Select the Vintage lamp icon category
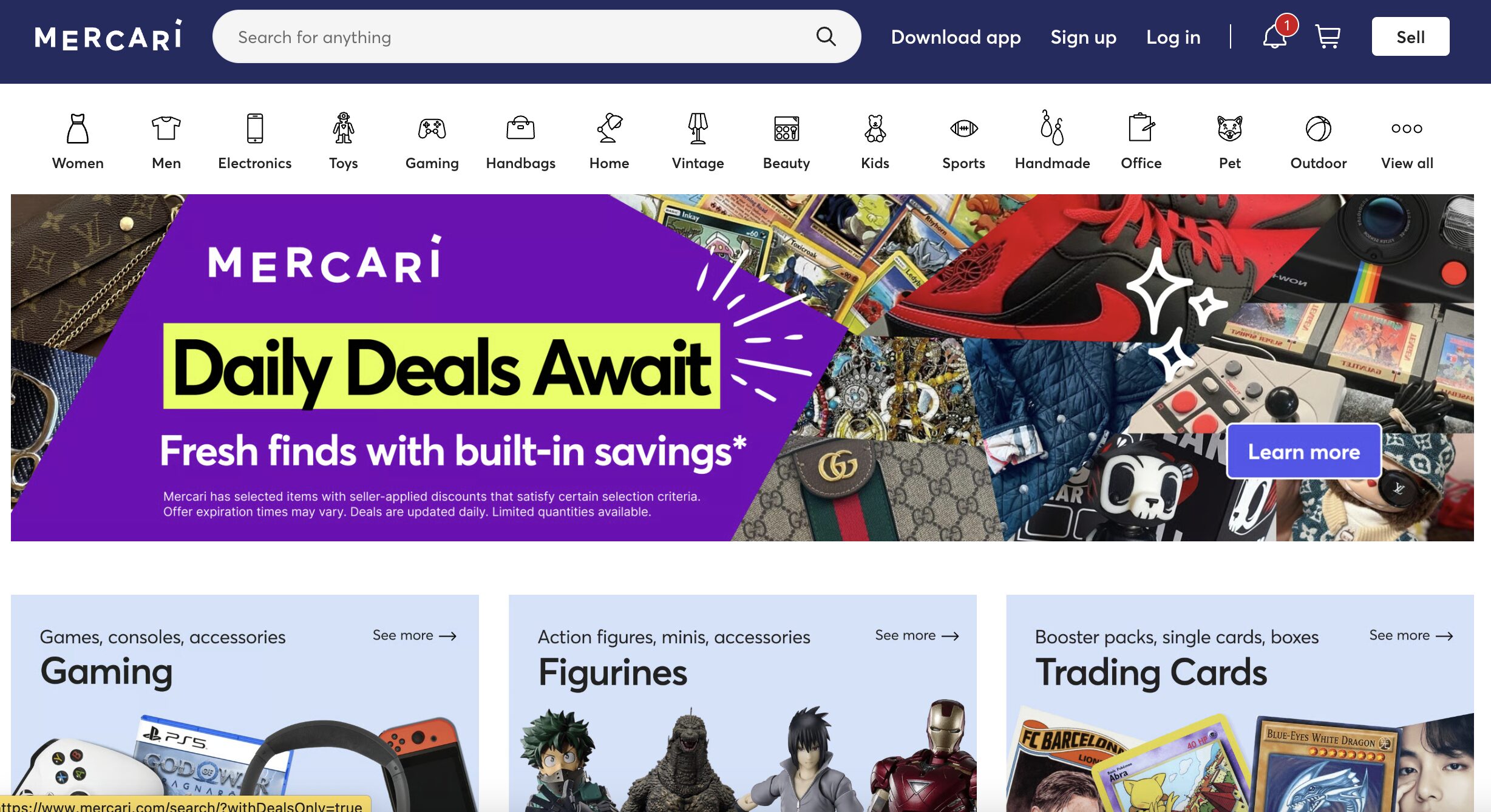This screenshot has height=812, width=1491. click(698, 128)
